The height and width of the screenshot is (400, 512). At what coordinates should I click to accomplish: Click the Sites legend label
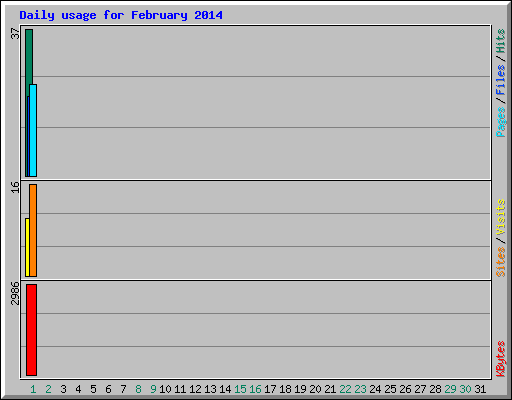coord(500,262)
